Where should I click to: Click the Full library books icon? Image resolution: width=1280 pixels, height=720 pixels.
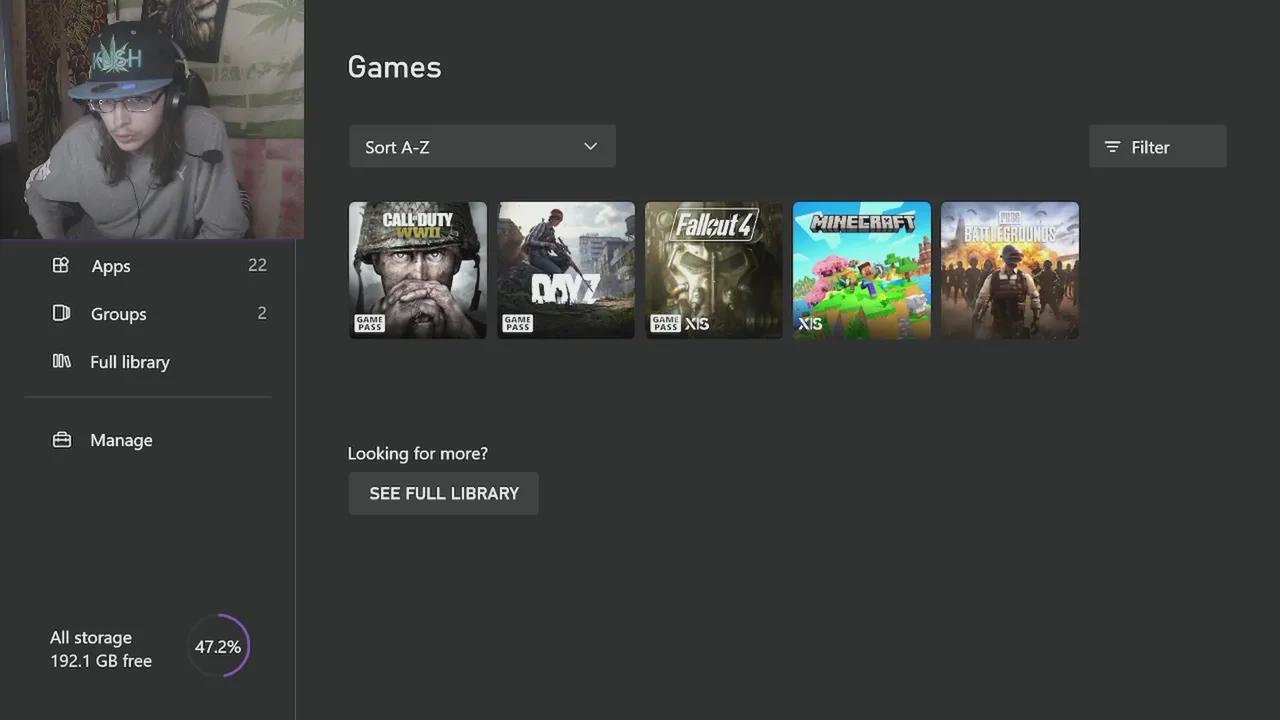pos(61,361)
